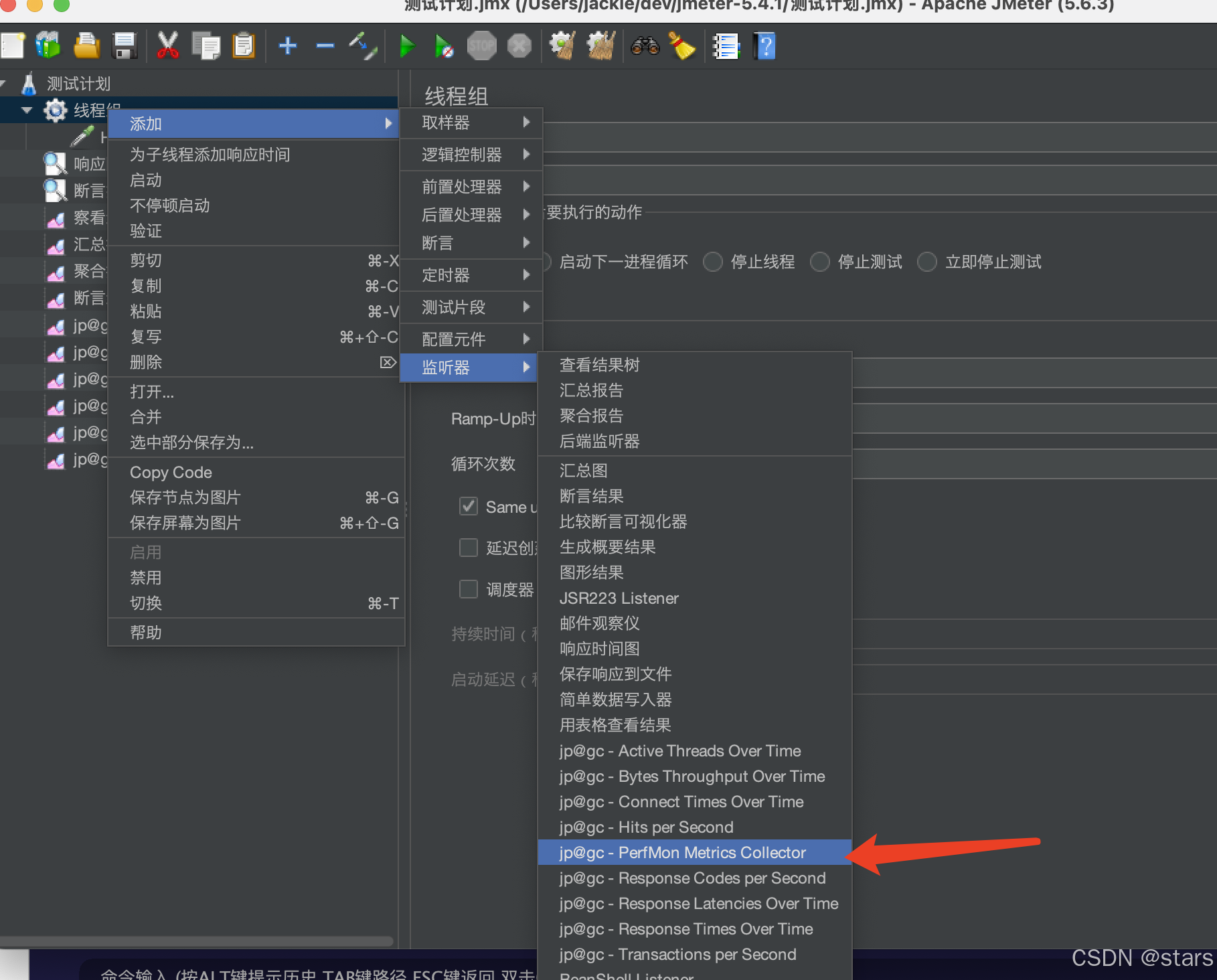This screenshot has width=1217, height=980.
Task: Open the Function helper list icon
Action: click(726, 46)
